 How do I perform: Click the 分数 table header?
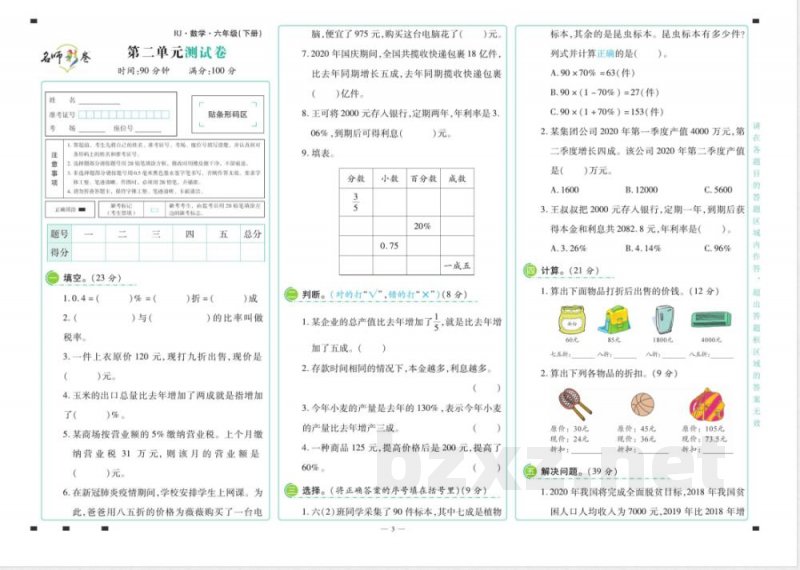coord(356,179)
